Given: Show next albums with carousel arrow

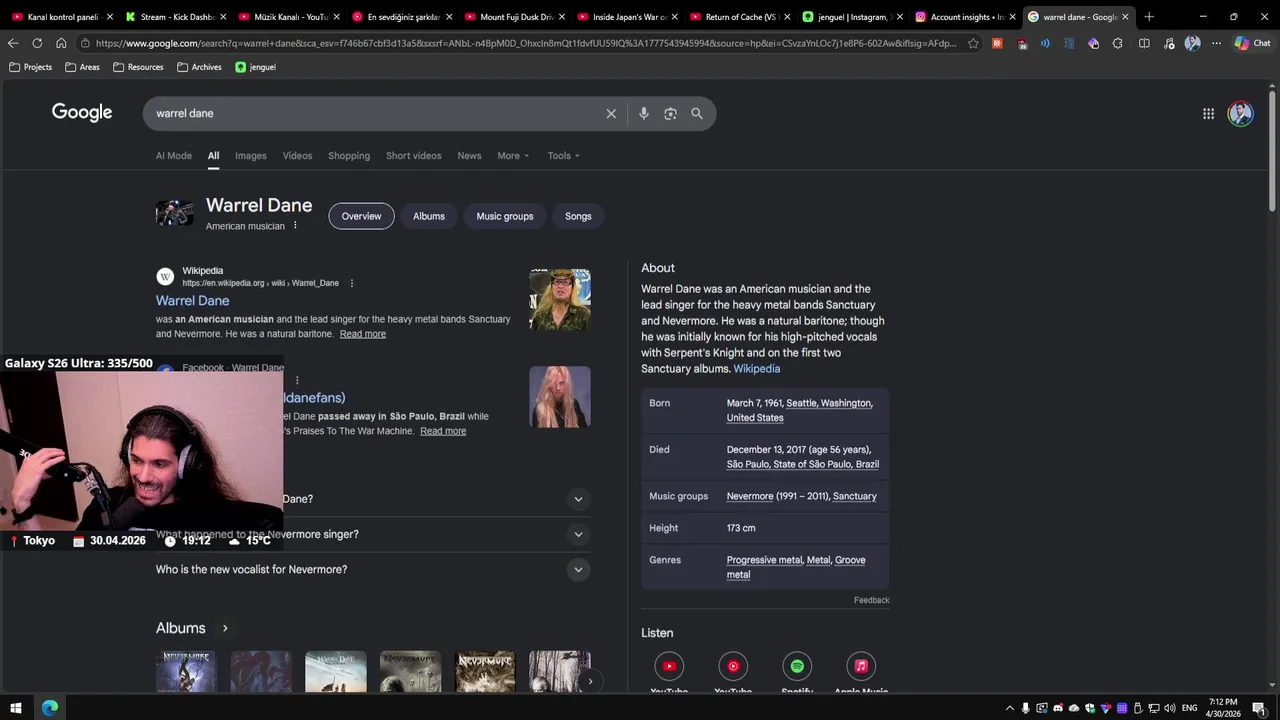Looking at the screenshot, I should pyautogui.click(x=590, y=681).
